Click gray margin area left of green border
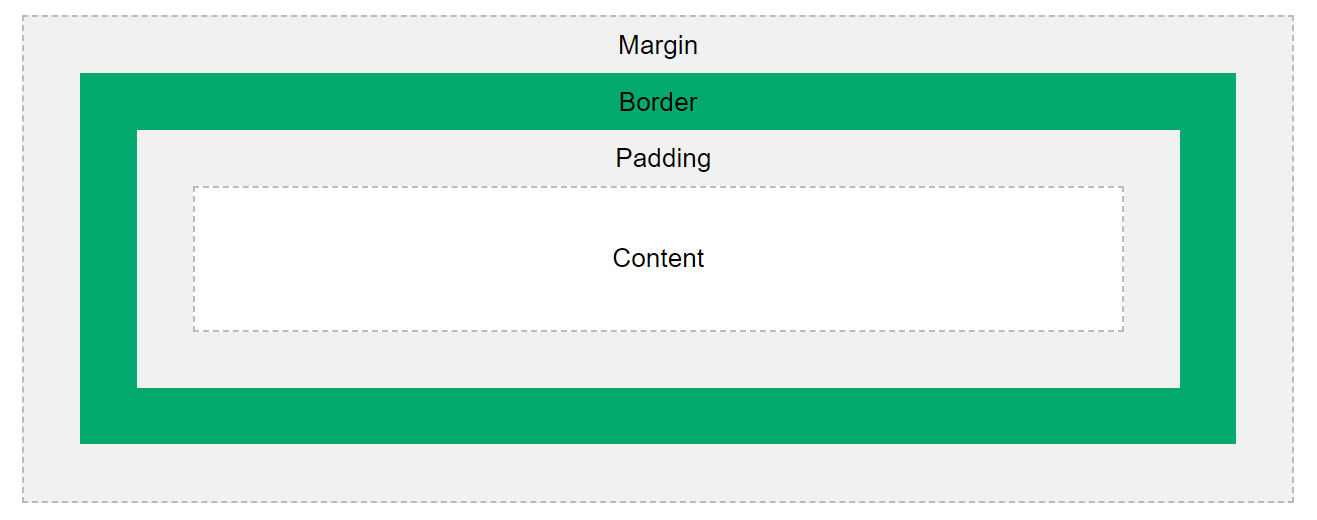This screenshot has width=1317, height=520. 52,258
